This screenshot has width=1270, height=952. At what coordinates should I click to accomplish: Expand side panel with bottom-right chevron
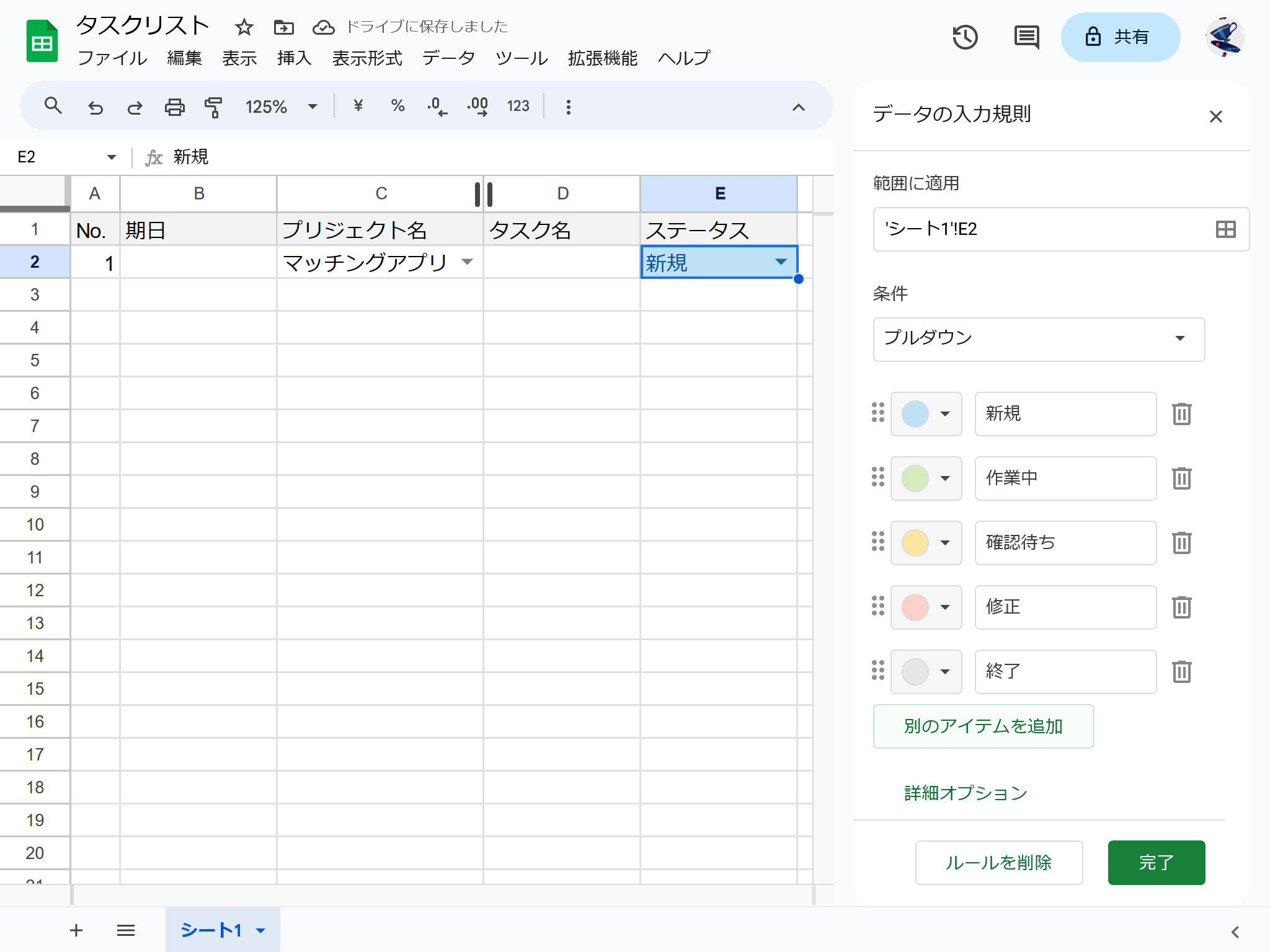[x=1235, y=932]
